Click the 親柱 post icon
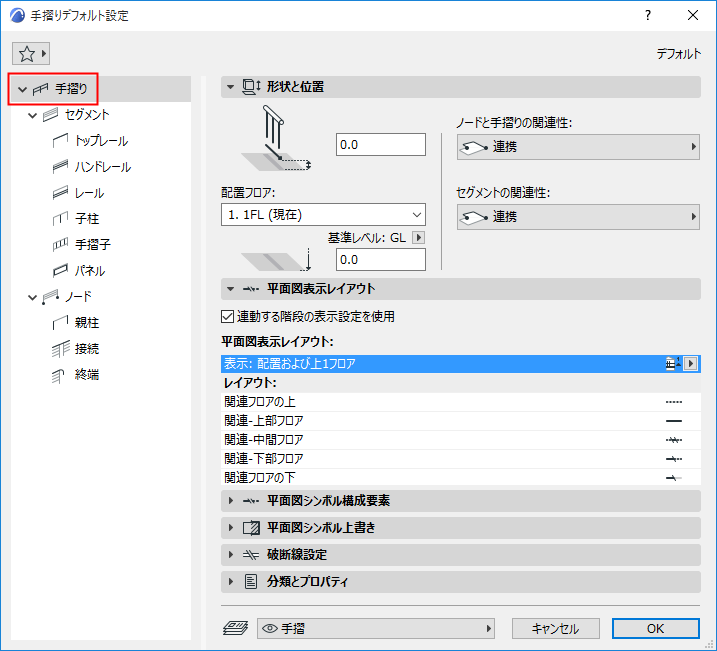Viewport: 717px width, 651px height. coord(60,323)
